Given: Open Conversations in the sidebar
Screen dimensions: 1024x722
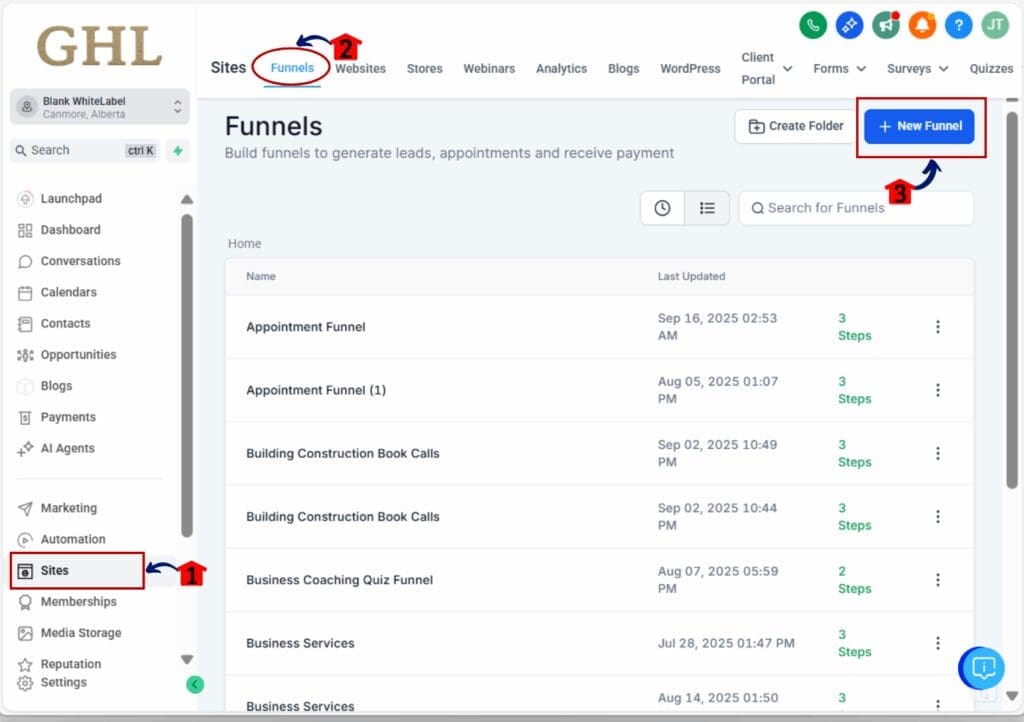Looking at the screenshot, I should click(80, 261).
